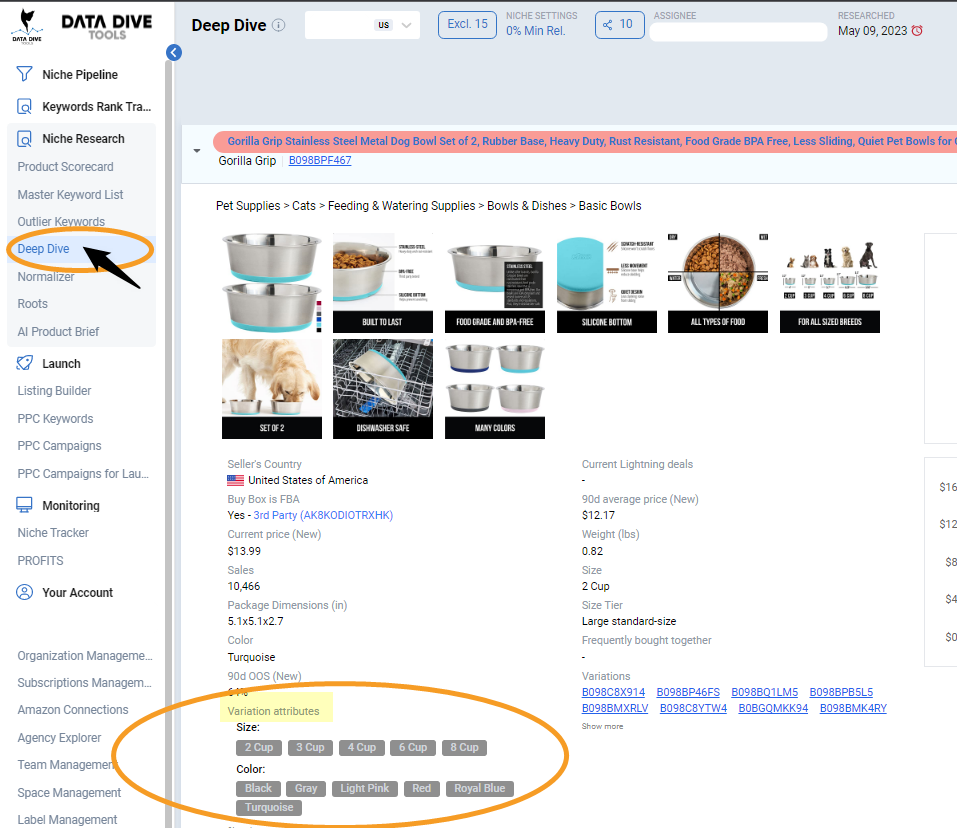Image resolution: width=957 pixels, height=828 pixels.
Task: Open the 3rd Party seller link
Action: tap(323, 515)
